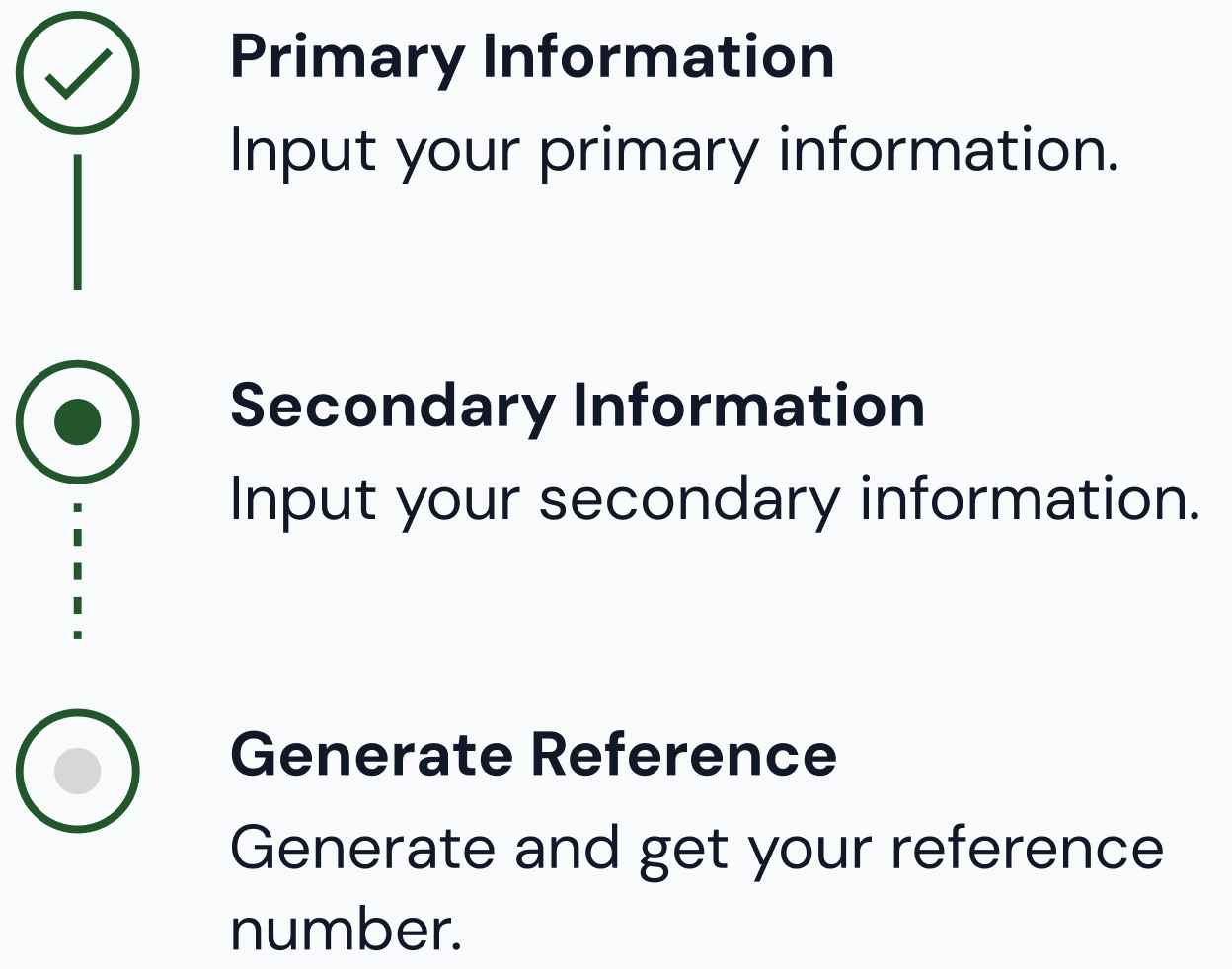Select the word 'Primary' in first heading
The image size is (1232, 969).
(x=347, y=58)
